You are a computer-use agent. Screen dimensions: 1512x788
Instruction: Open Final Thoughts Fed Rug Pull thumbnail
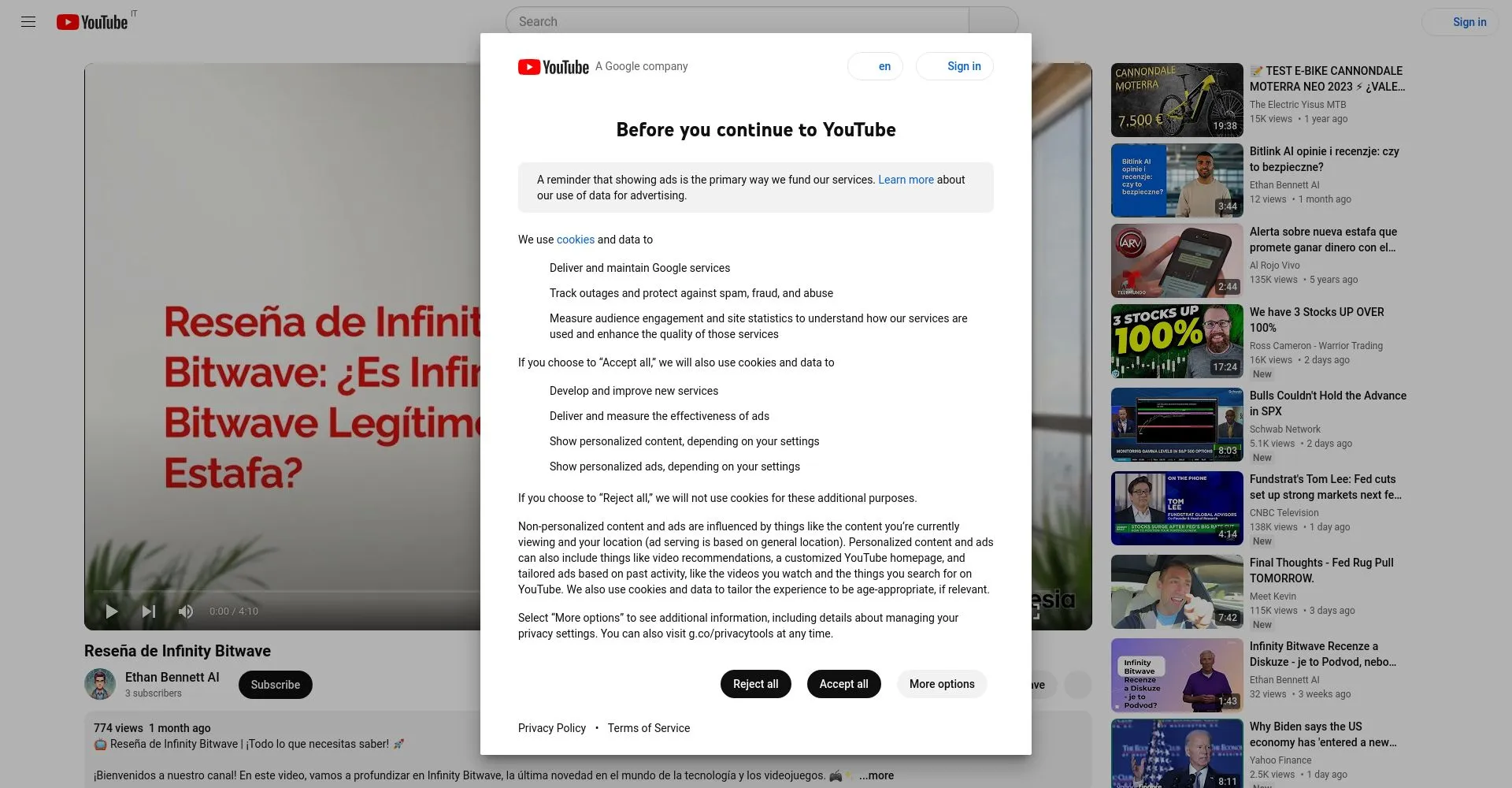click(x=1177, y=592)
